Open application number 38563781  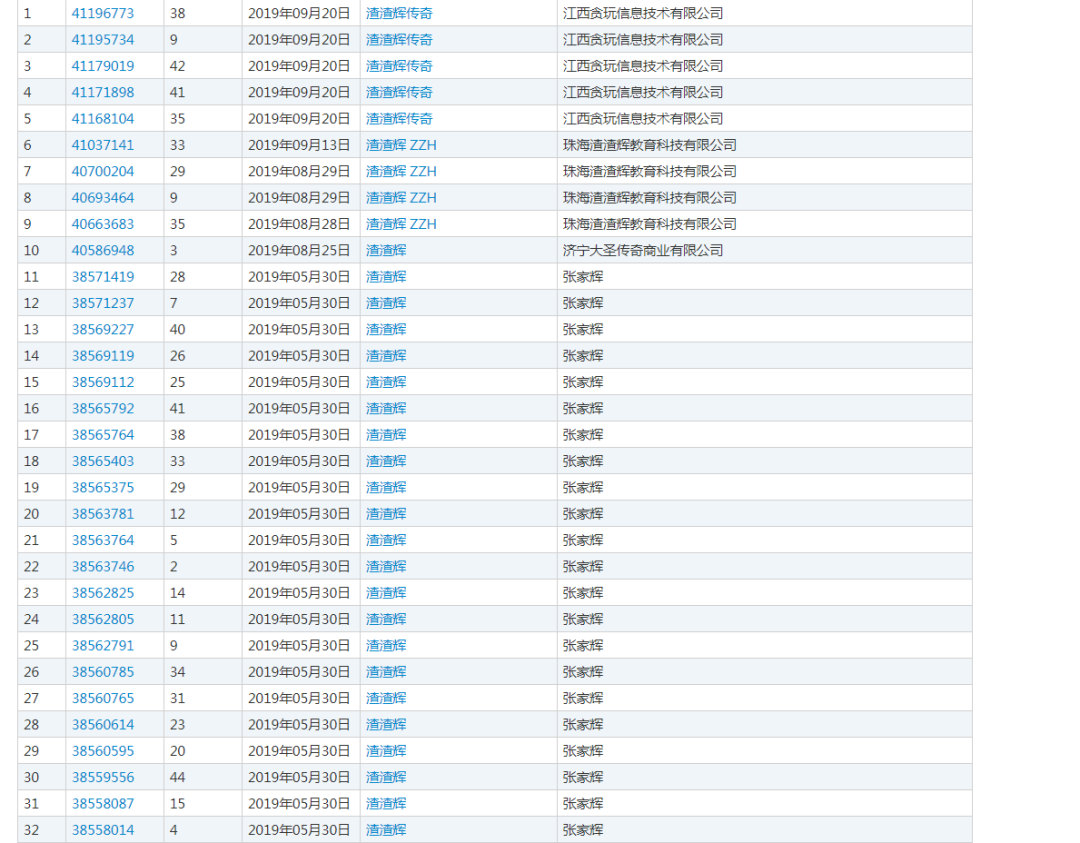(x=103, y=514)
